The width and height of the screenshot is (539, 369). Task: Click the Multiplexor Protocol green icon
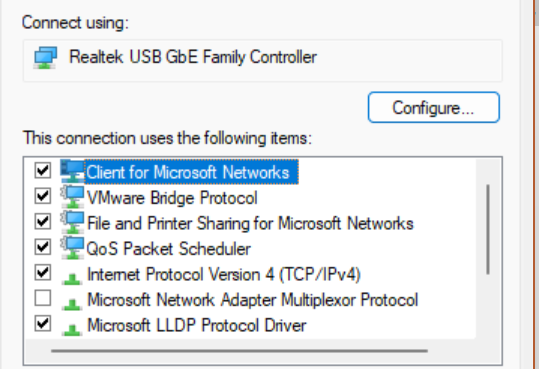click(72, 304)
